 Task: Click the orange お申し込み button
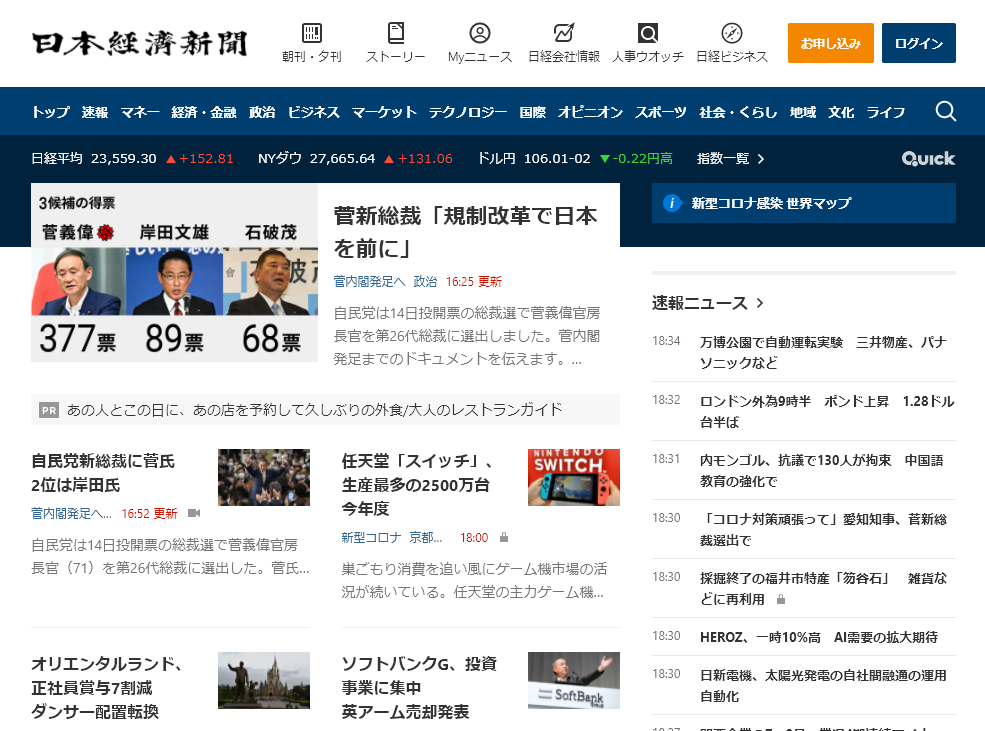tap(830, 43)
